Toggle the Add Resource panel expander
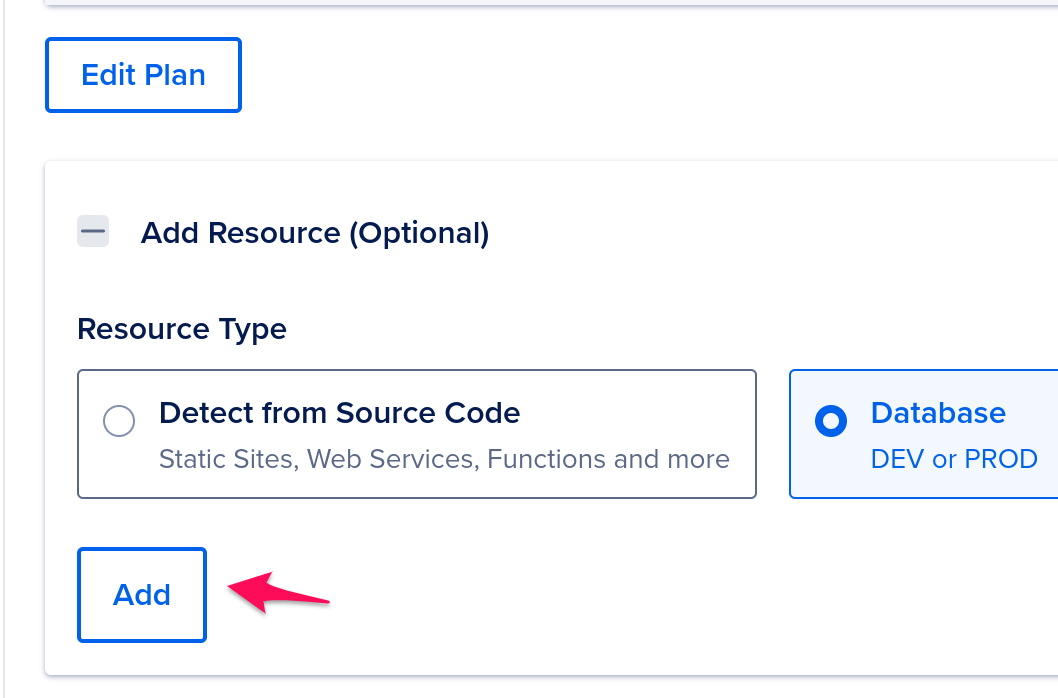The height and width of the screenshot is (698, 1058). click(93, 232)
